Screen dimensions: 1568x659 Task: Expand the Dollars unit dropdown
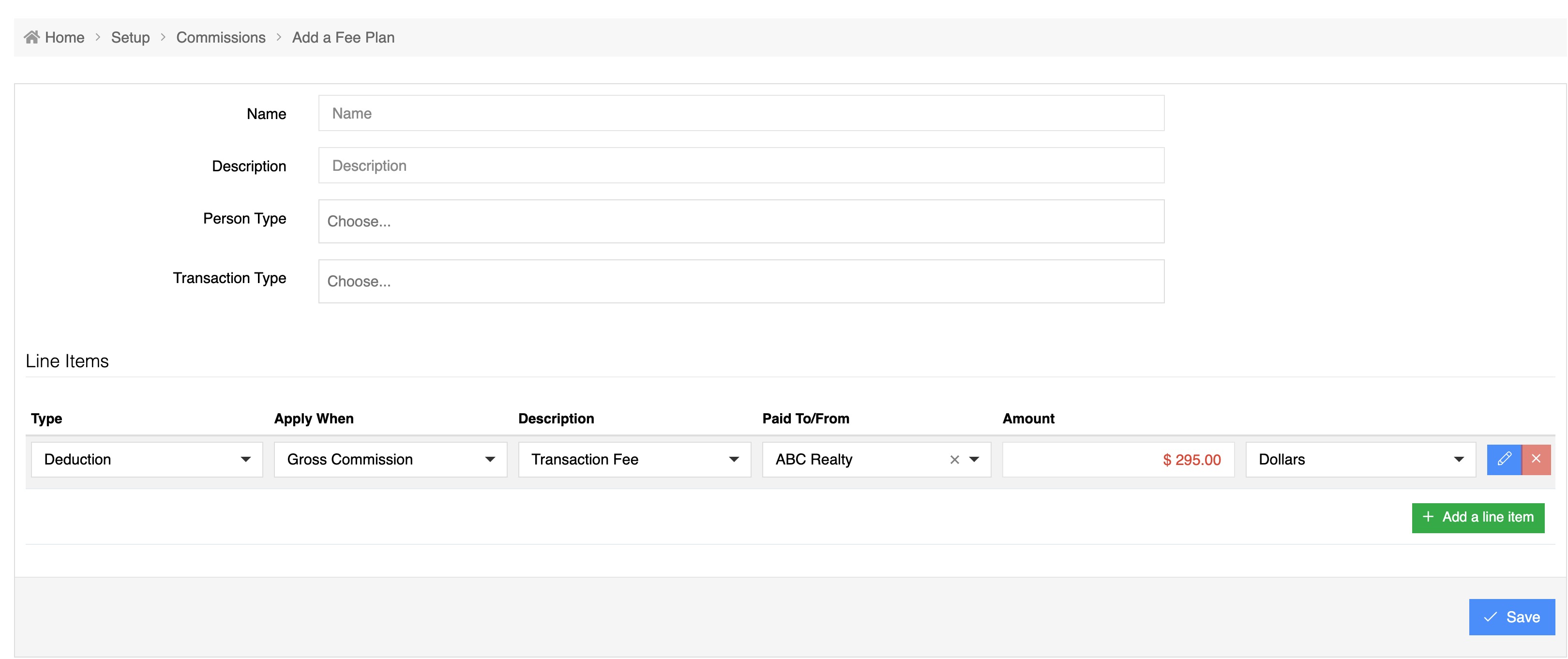click(1360, 460)
